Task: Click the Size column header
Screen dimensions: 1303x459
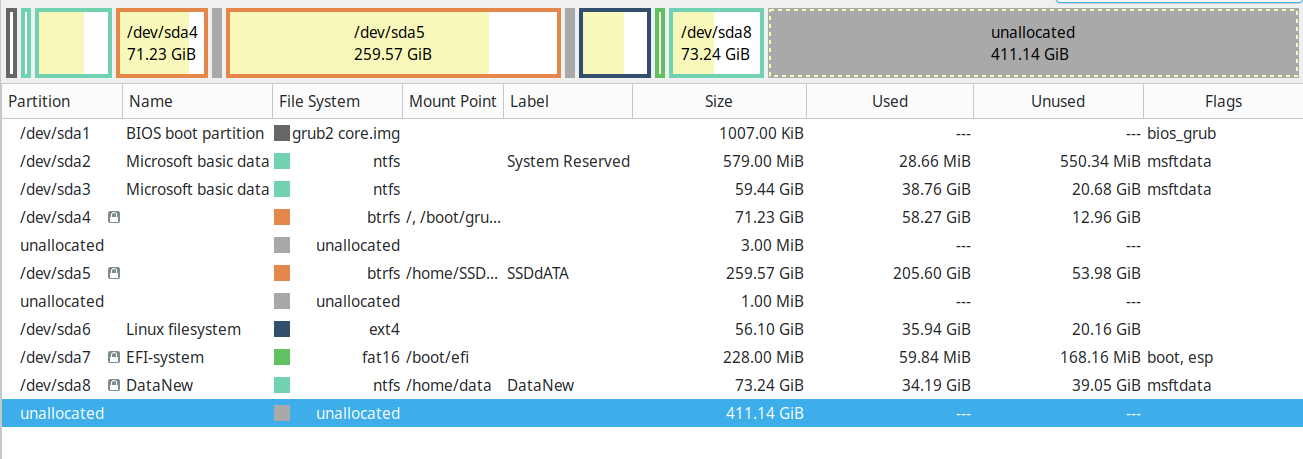Action: [x=718, y=101]
